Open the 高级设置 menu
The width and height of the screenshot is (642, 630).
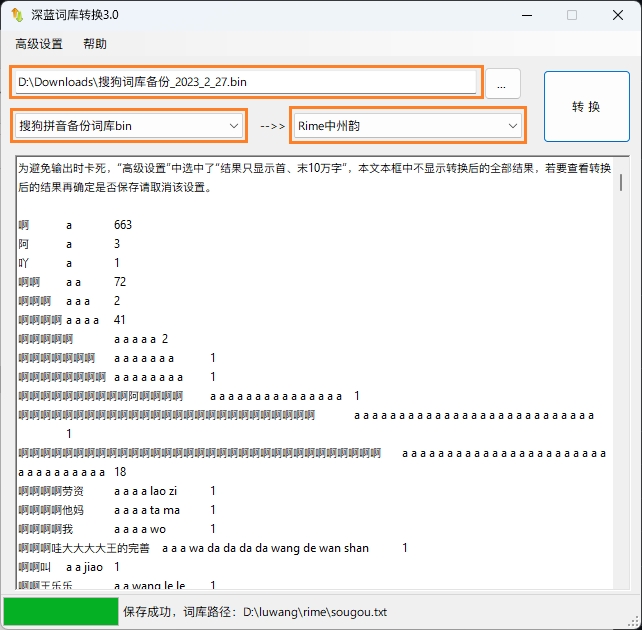[39, 44]
